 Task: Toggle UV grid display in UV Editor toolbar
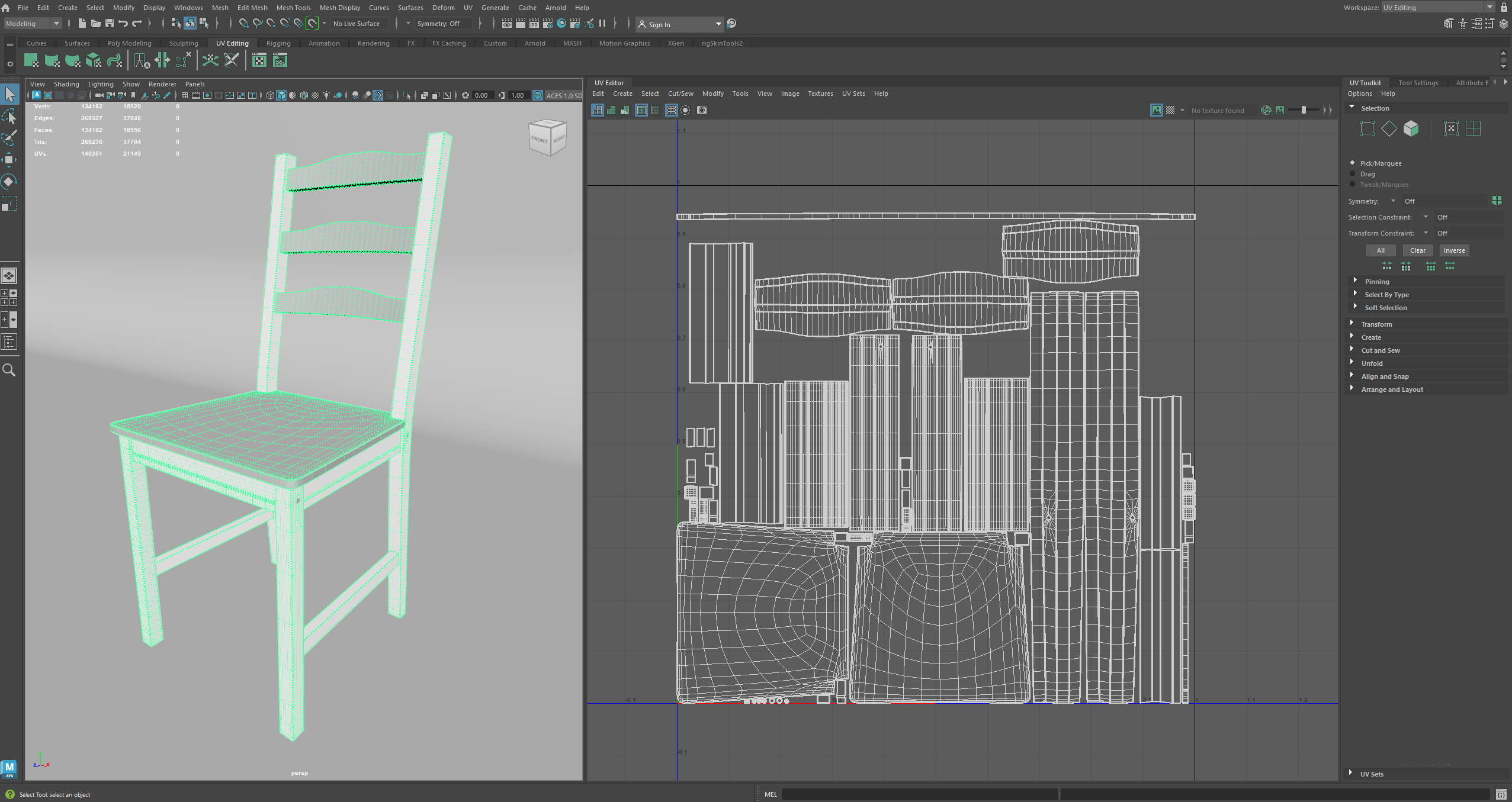coord(671,110)
